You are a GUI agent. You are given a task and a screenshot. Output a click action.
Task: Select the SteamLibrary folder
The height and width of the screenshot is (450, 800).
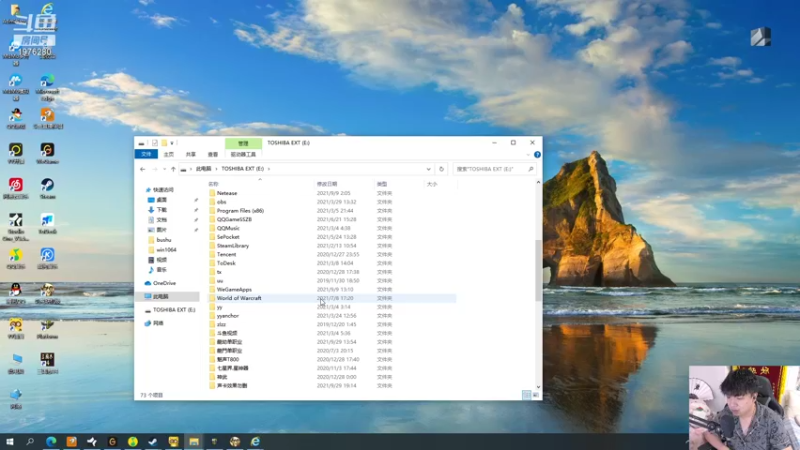point(233,246)
